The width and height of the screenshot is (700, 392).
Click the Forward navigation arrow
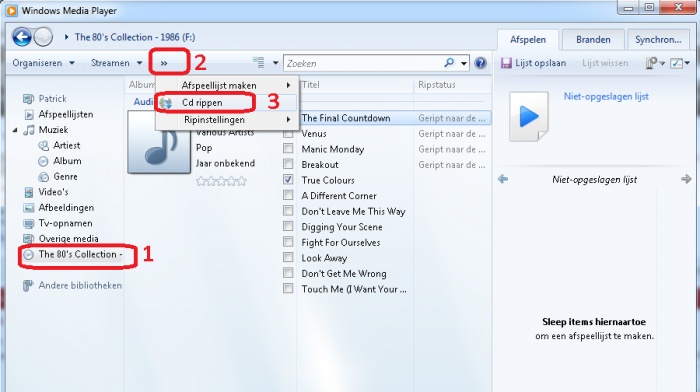click(x=43, y=37)
